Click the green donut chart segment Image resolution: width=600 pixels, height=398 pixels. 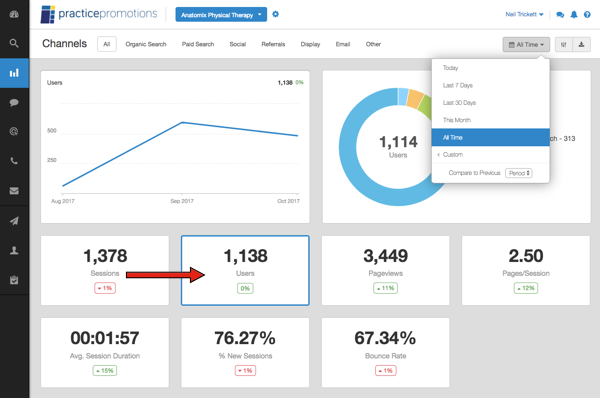point(425,107)
